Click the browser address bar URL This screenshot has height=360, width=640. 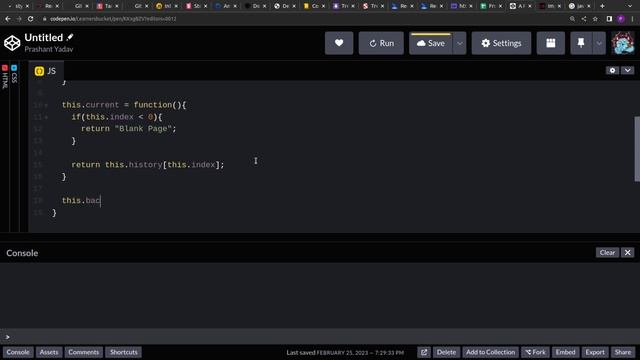coord(113,19)
